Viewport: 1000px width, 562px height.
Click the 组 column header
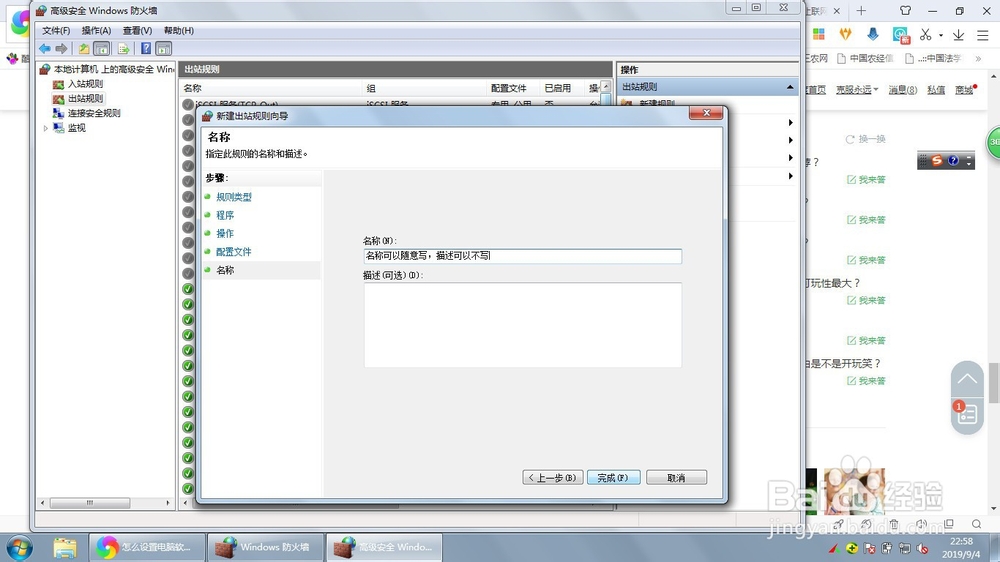(x=424, y=88)
